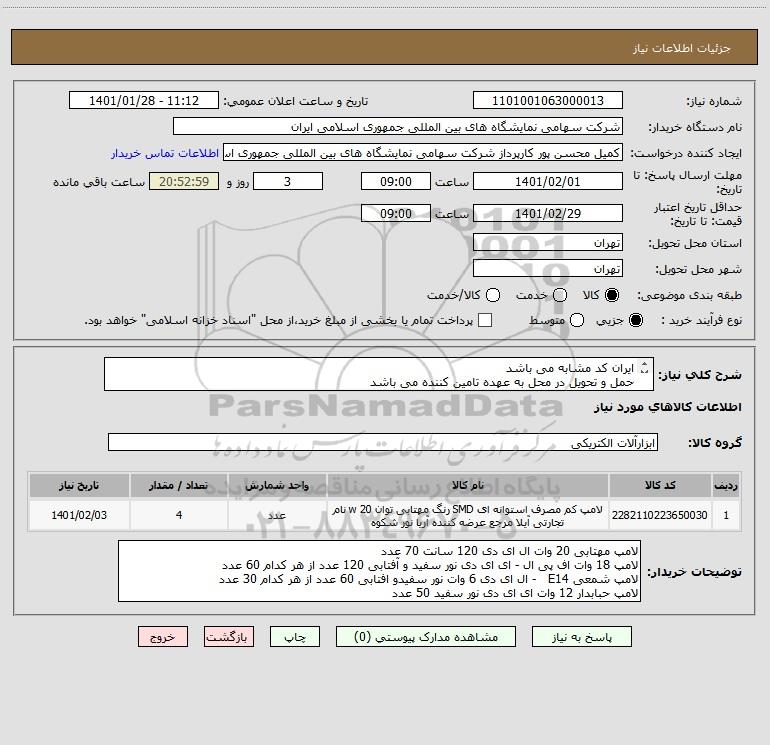The width and height of the screenshot is (770, 745).
Task: Click the کد کالا column header
Action: [x=660, y=485]
